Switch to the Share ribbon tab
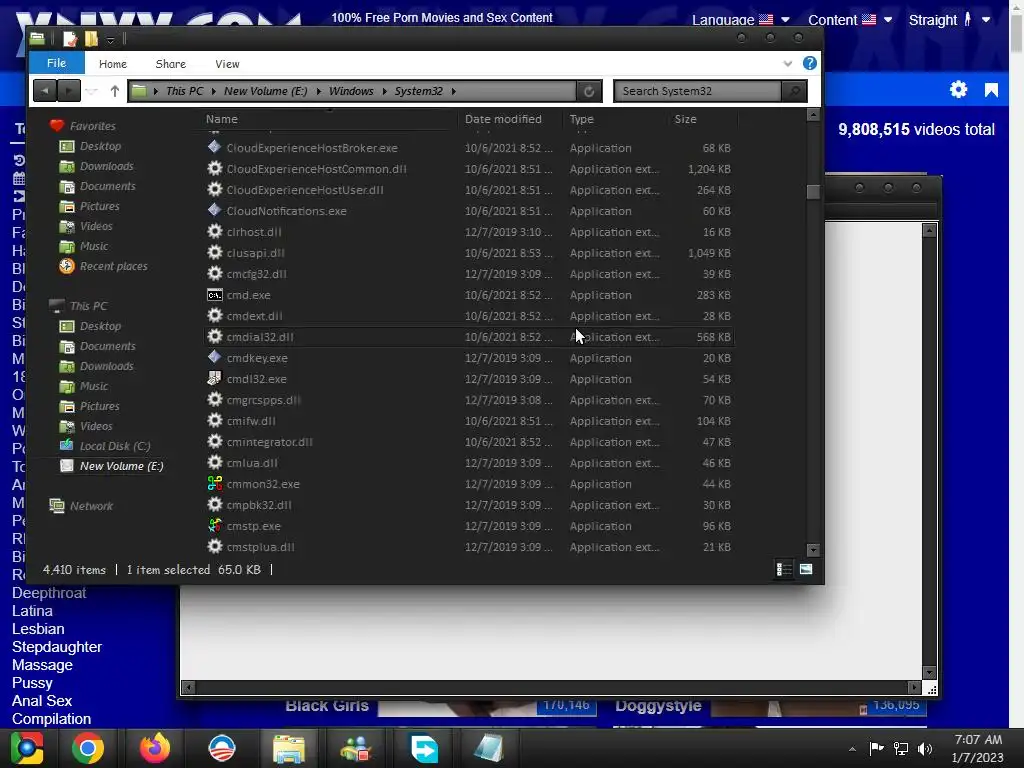The height and width of the screenshot is (768, 1024). 170,64
